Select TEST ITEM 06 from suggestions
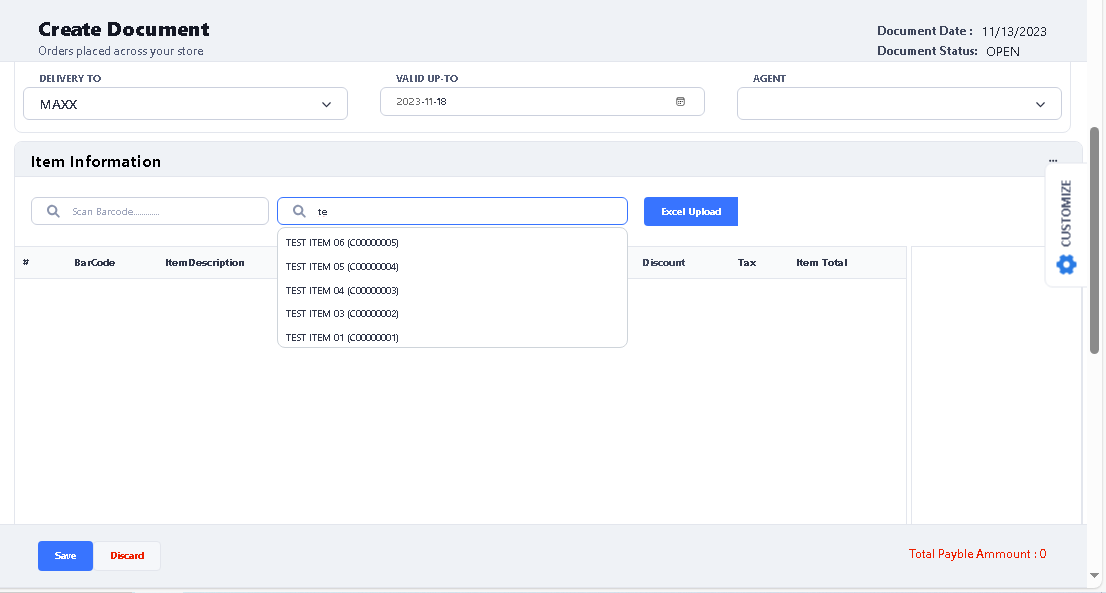Image resolution: width=1106 pixels, height=593 pixels. (342, 243)
